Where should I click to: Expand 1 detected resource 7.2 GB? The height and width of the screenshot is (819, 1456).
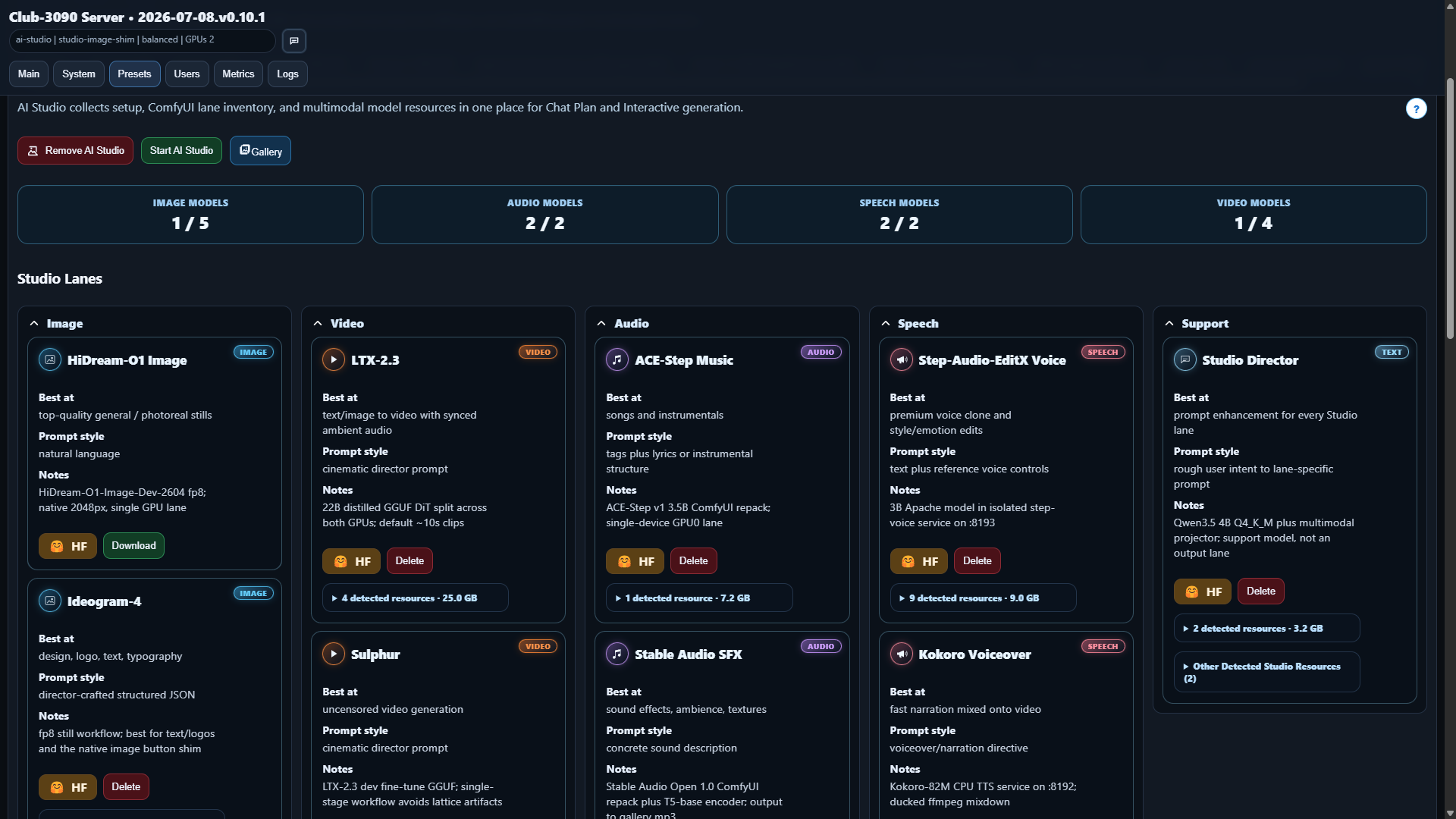pos(698,598)
